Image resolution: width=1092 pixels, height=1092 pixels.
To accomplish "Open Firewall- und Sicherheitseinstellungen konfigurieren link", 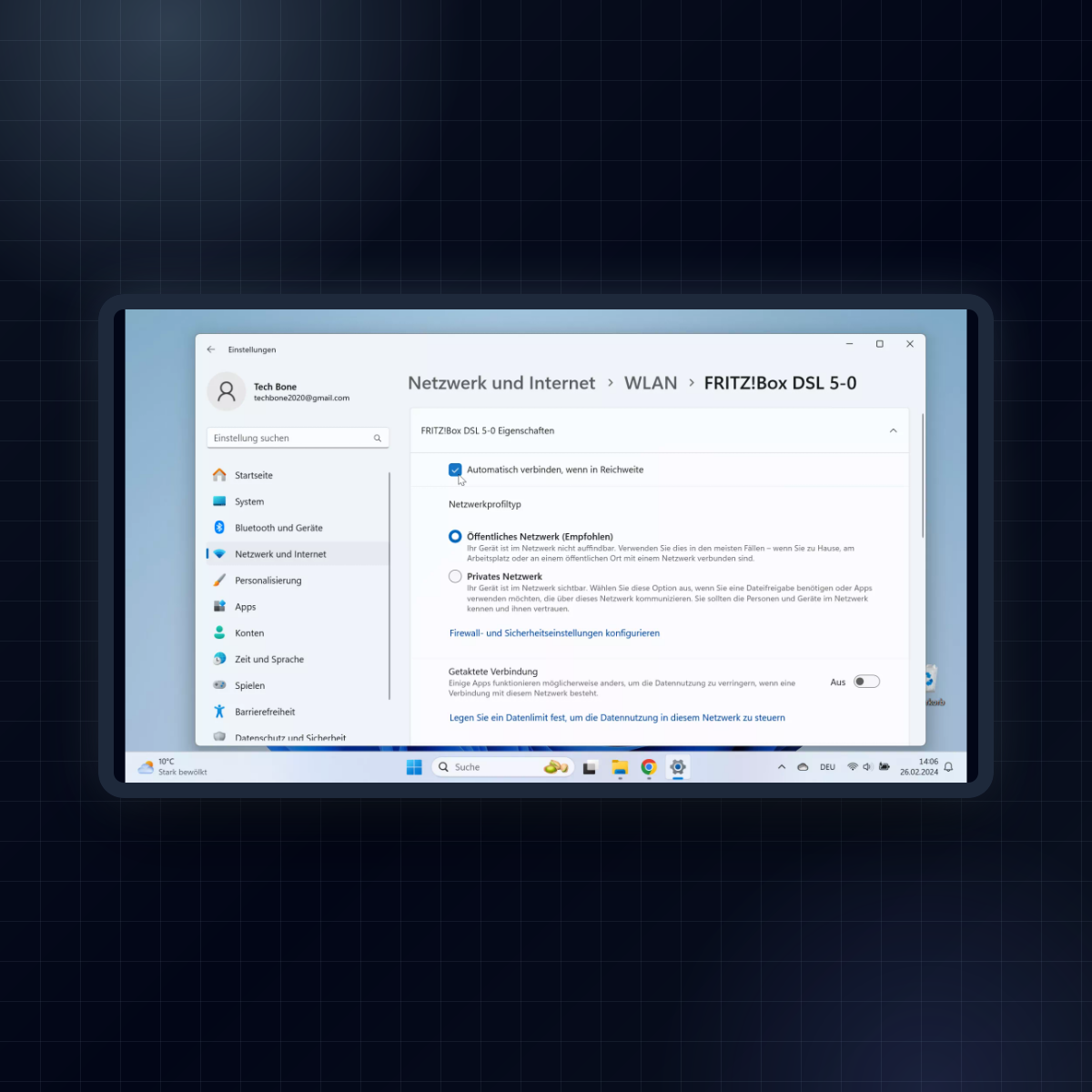I will (x=554, y=633).
